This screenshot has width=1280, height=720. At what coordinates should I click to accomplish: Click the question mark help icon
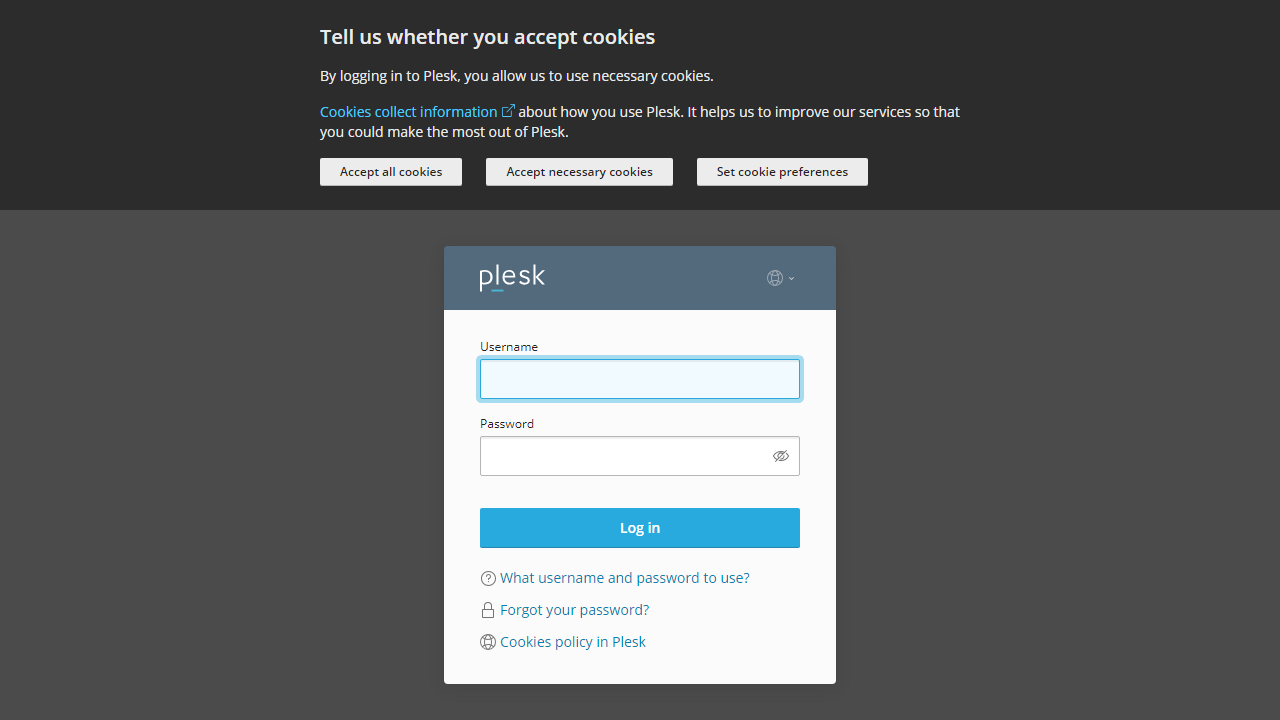coord(488,578)
